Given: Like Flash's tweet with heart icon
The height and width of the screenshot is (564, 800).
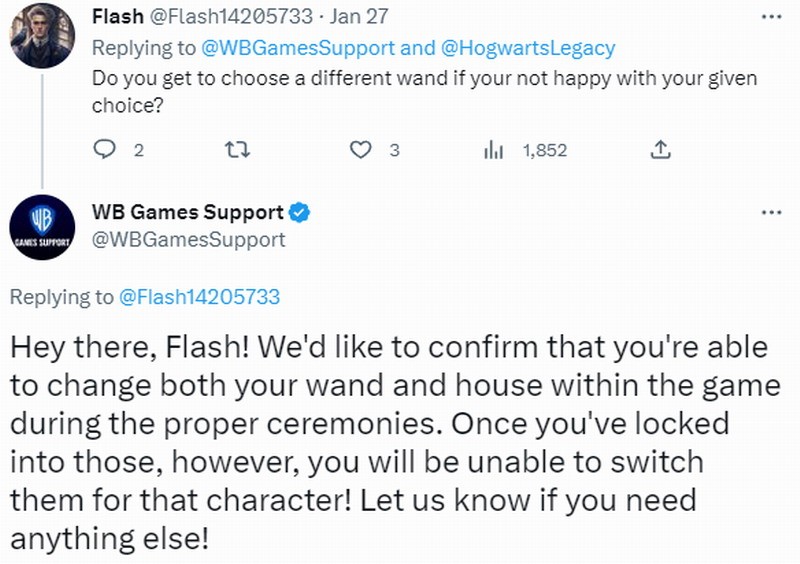Looking at the screenshot, I should [361, 150].
